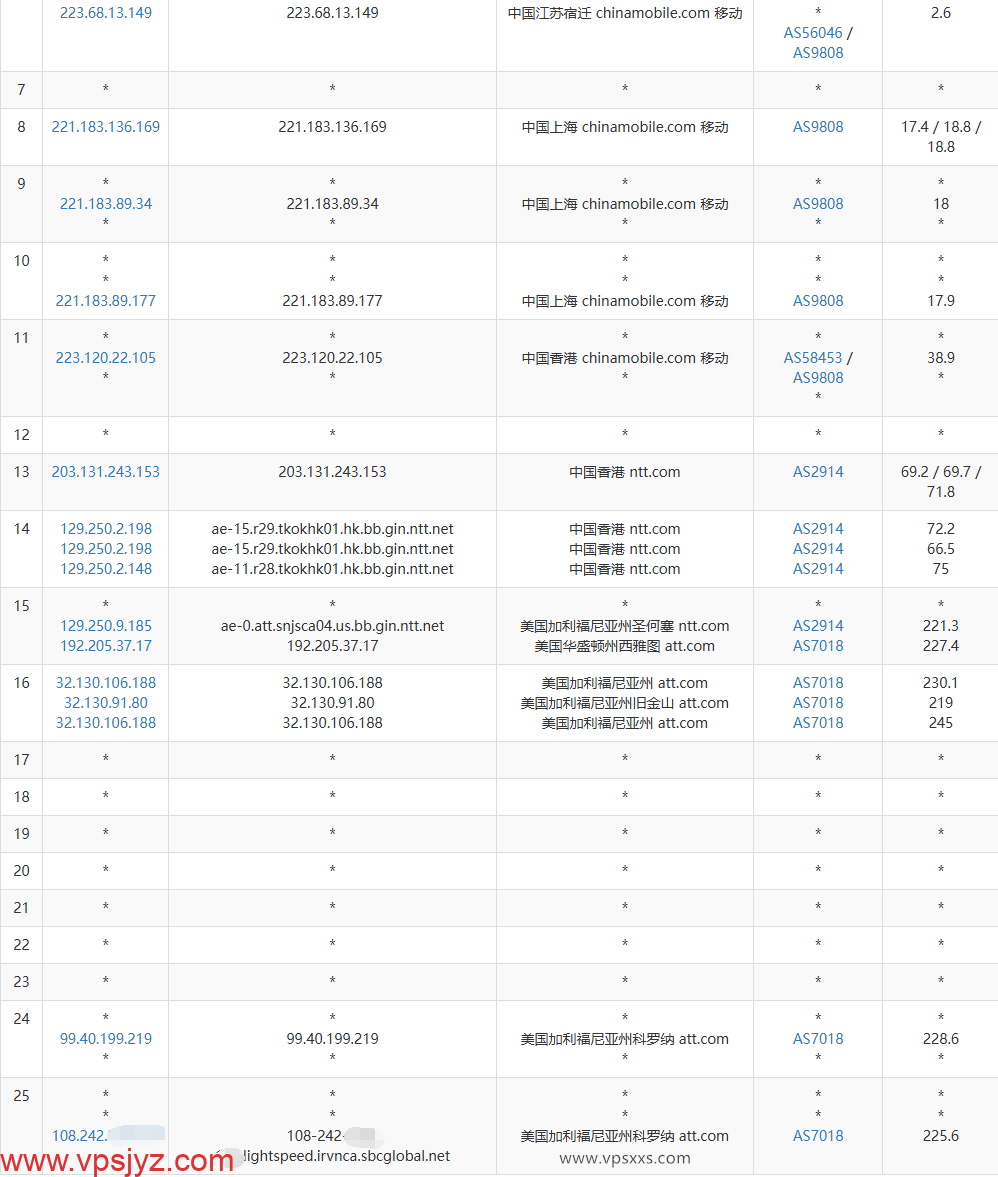Open the blue 203.131.243.153 link in hop 13
The width and height of the screenshot is (998, 1177).
(x=106, y=472)
